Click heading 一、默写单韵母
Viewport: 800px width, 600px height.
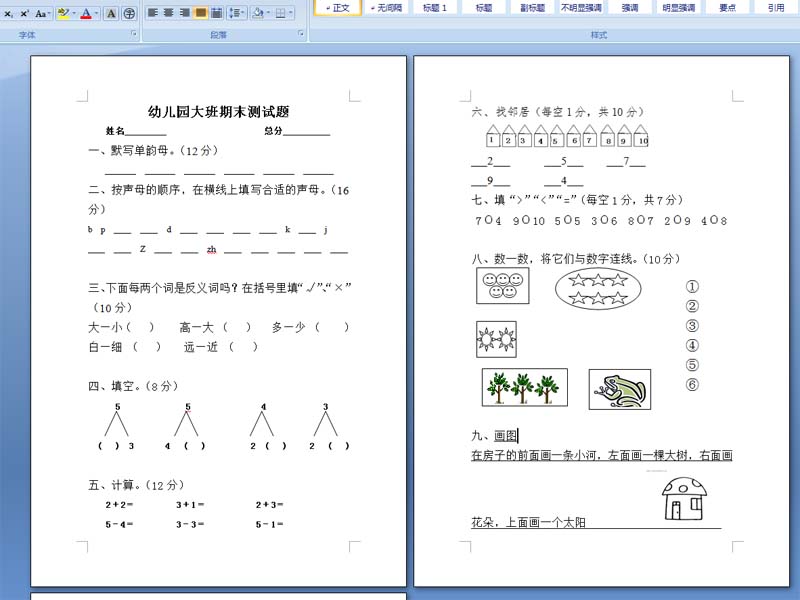[154, 151]
